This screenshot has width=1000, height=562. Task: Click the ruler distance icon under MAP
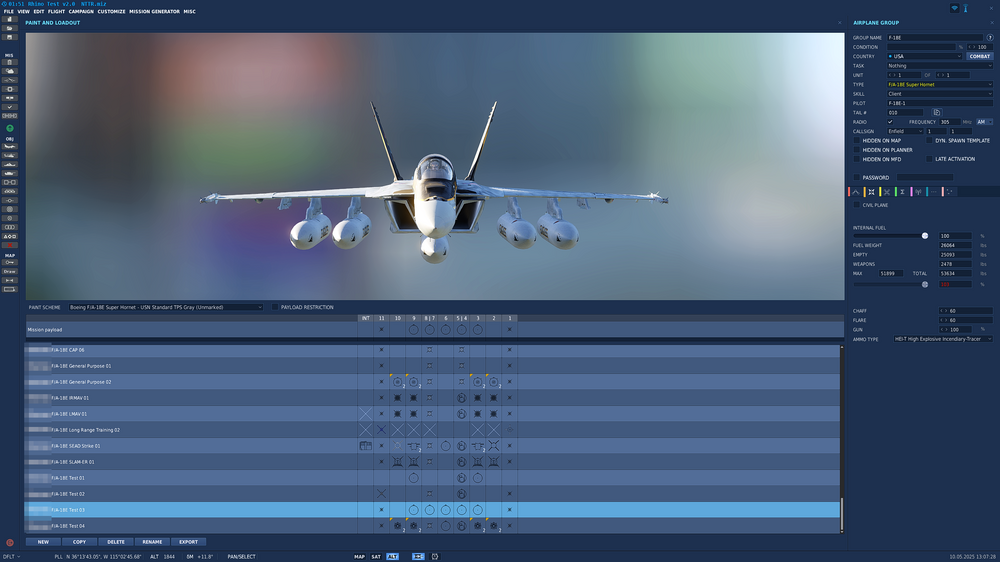click(10, 280)
